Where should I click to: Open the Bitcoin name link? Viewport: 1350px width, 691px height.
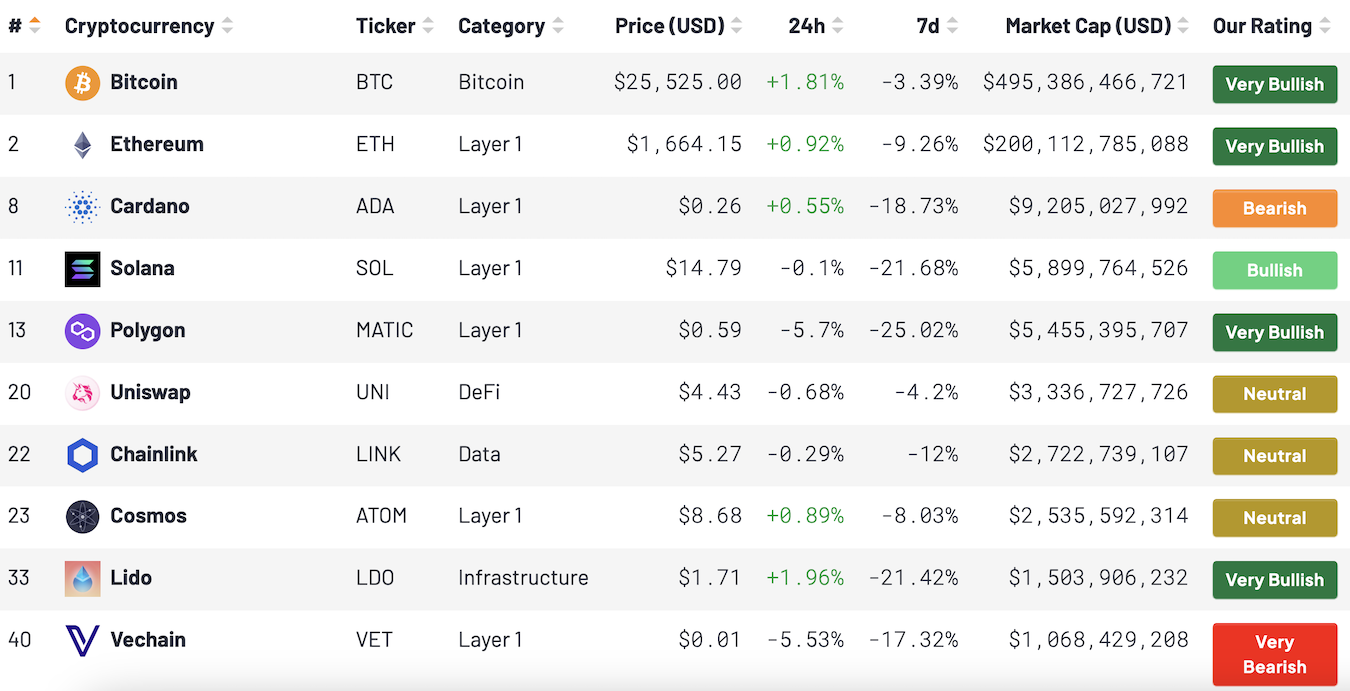coord(144,82)
